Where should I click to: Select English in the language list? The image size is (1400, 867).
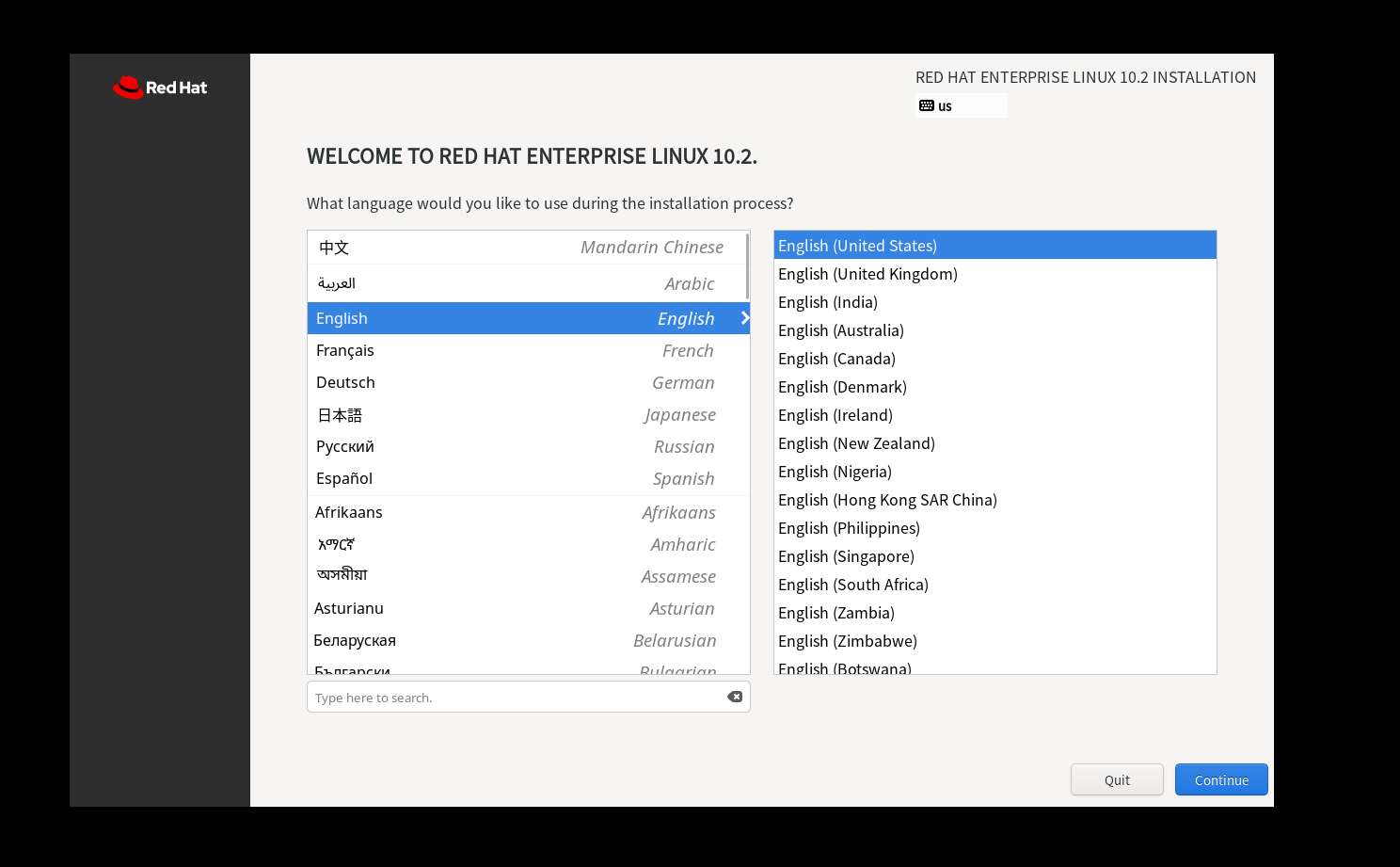pyautogui.click(x=529, y=318)
